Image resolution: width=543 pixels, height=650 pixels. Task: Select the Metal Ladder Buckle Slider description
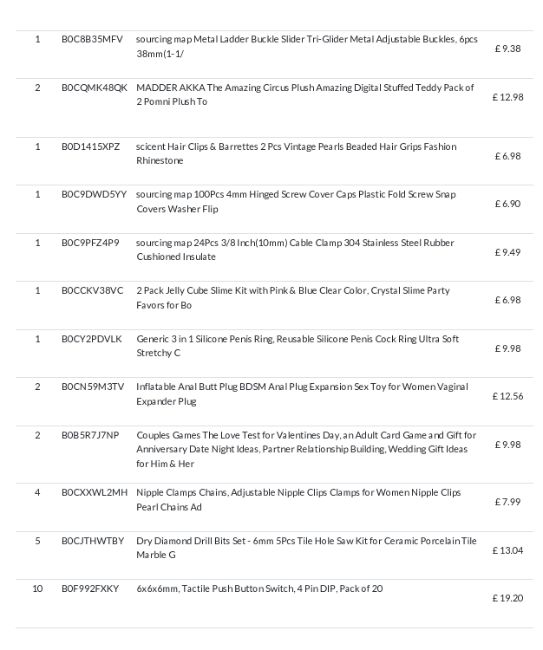coord(307,46)
